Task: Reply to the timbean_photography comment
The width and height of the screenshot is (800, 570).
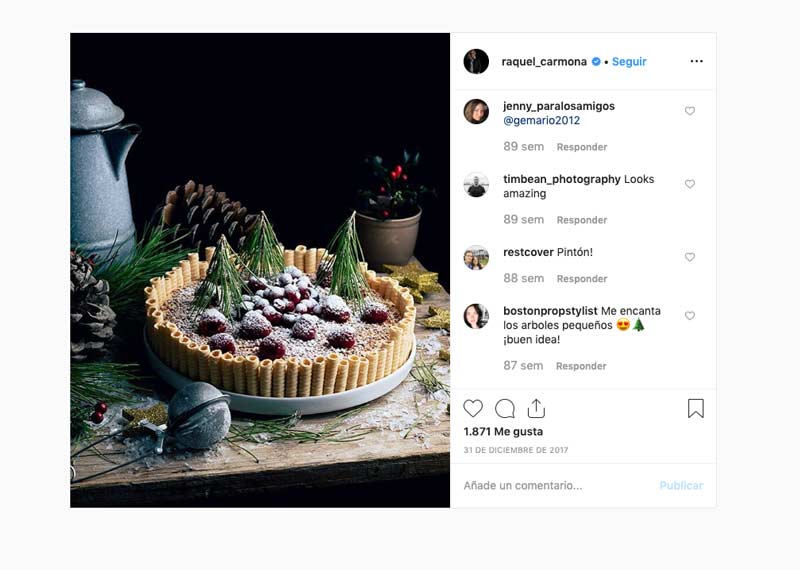Action: coord(582,220)
